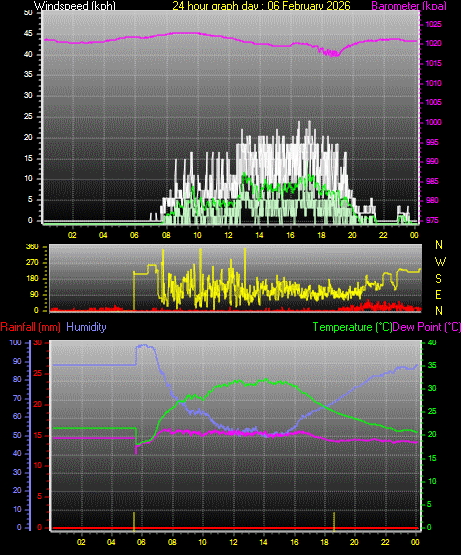The width and height of the screenshot is (461, 555).
Task: Click the green 20 temperature axis value
Action: tap(432, 434)
